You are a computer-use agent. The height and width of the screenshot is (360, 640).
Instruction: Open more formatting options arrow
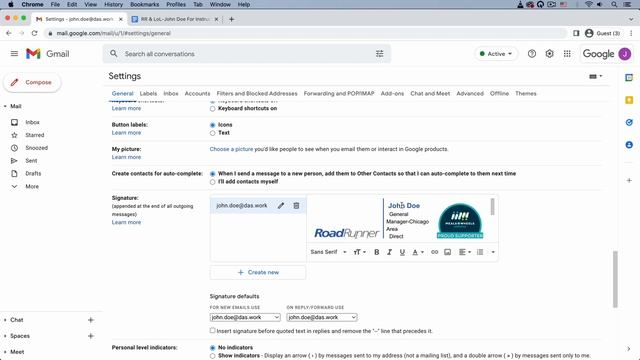(x=493, y=252)
